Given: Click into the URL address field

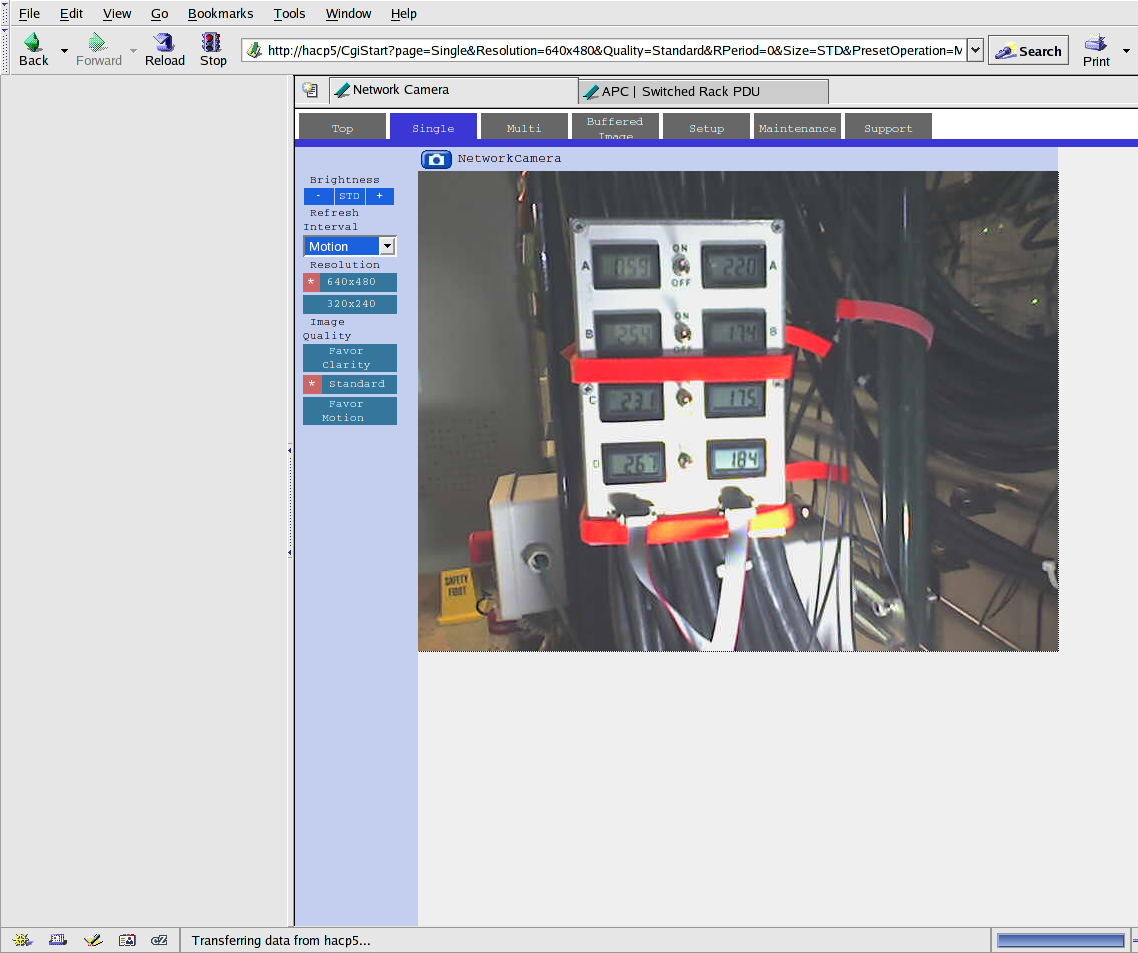Looking at the screenshot, I should (x=614, y=50).
